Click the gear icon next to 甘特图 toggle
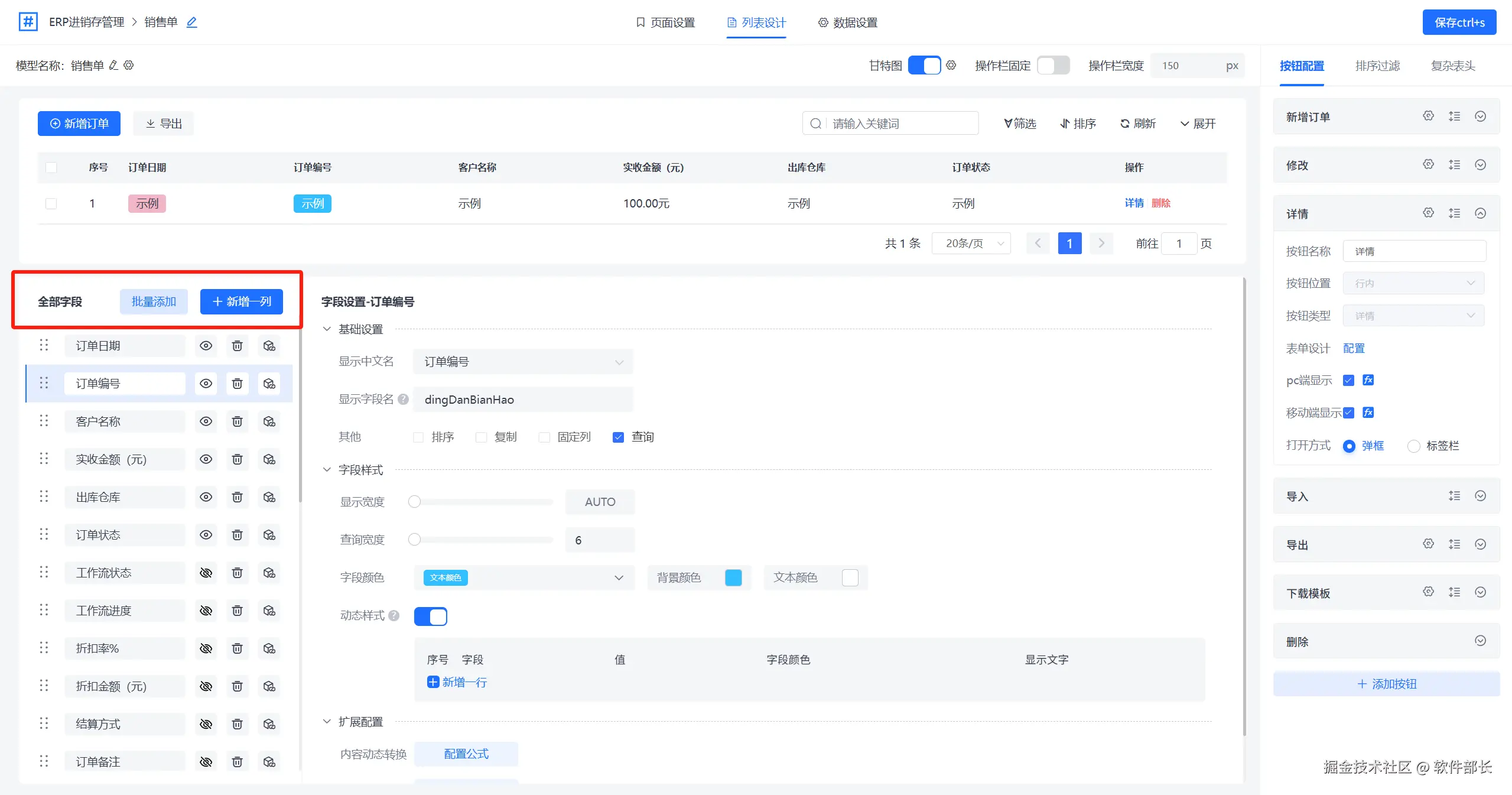Viewport: 1512px width, 795px height. [951, 66]
